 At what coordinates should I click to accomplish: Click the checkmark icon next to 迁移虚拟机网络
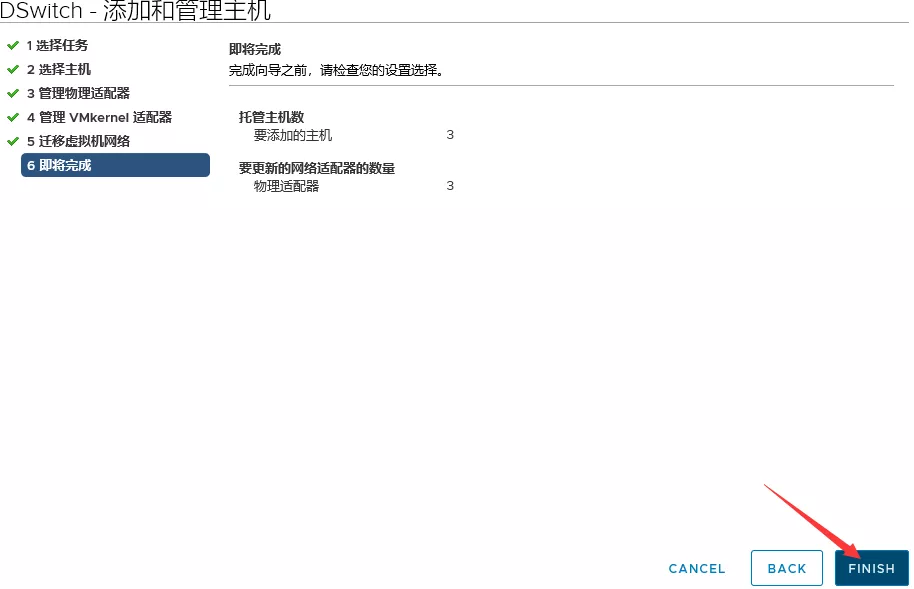point(13,142)
